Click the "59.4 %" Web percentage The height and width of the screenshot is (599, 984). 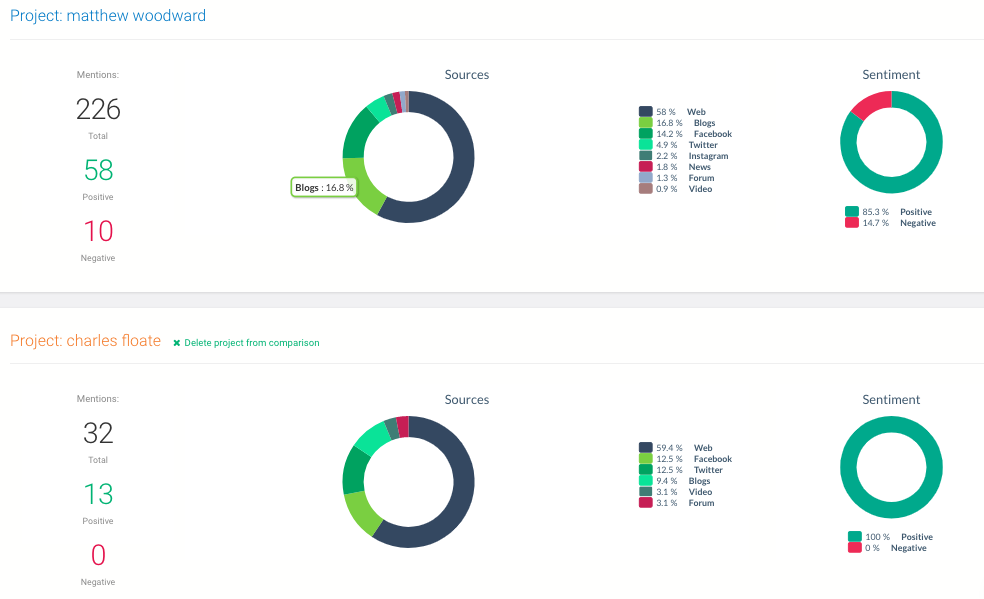coord(669,448)
